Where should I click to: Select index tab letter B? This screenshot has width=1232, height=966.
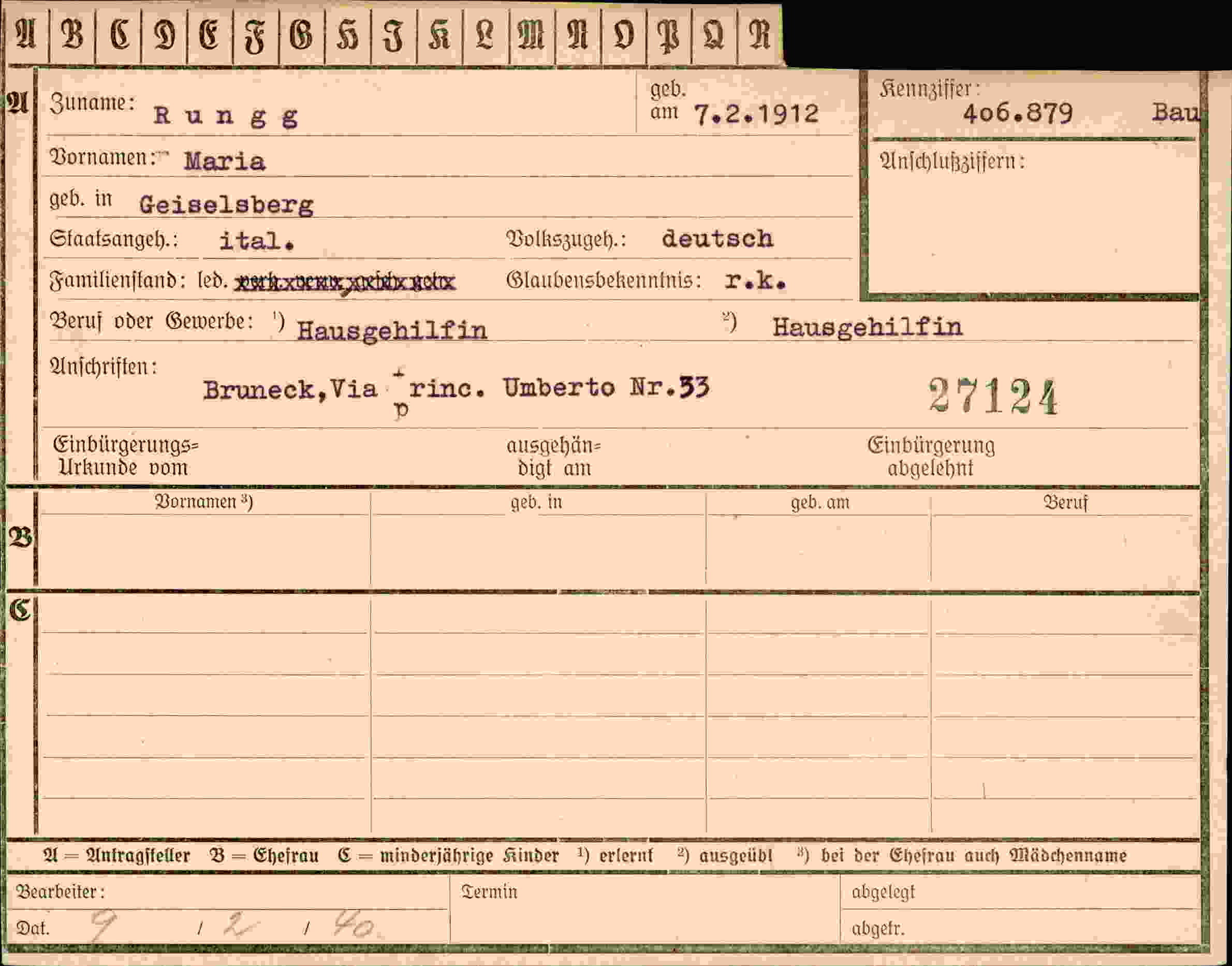tap(72, 35)
